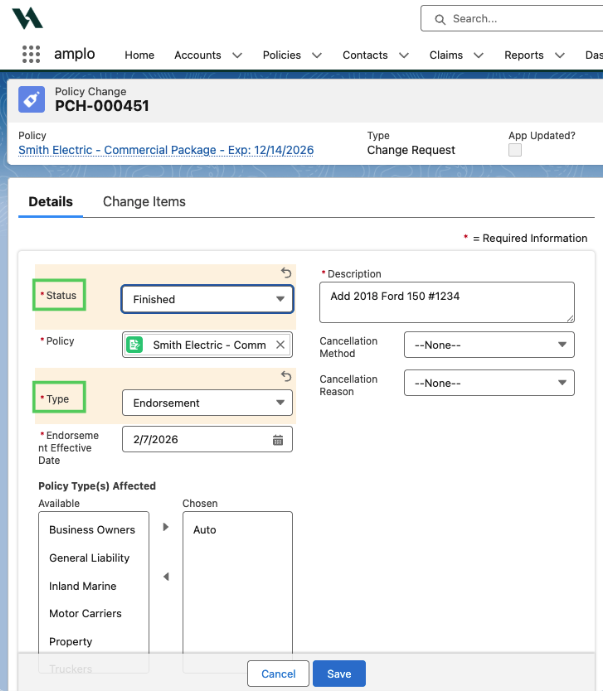
Task: Open the App Launcher grid icon
Action: [31, 54]
